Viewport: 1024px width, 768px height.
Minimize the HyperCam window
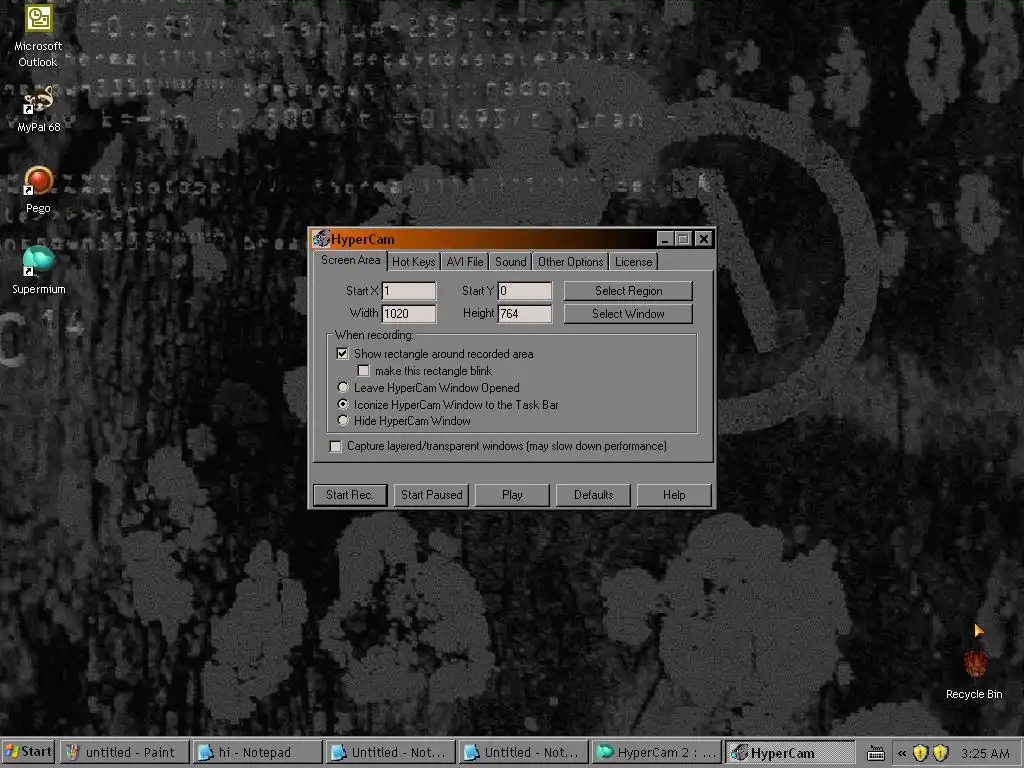[x=665, y=239]
